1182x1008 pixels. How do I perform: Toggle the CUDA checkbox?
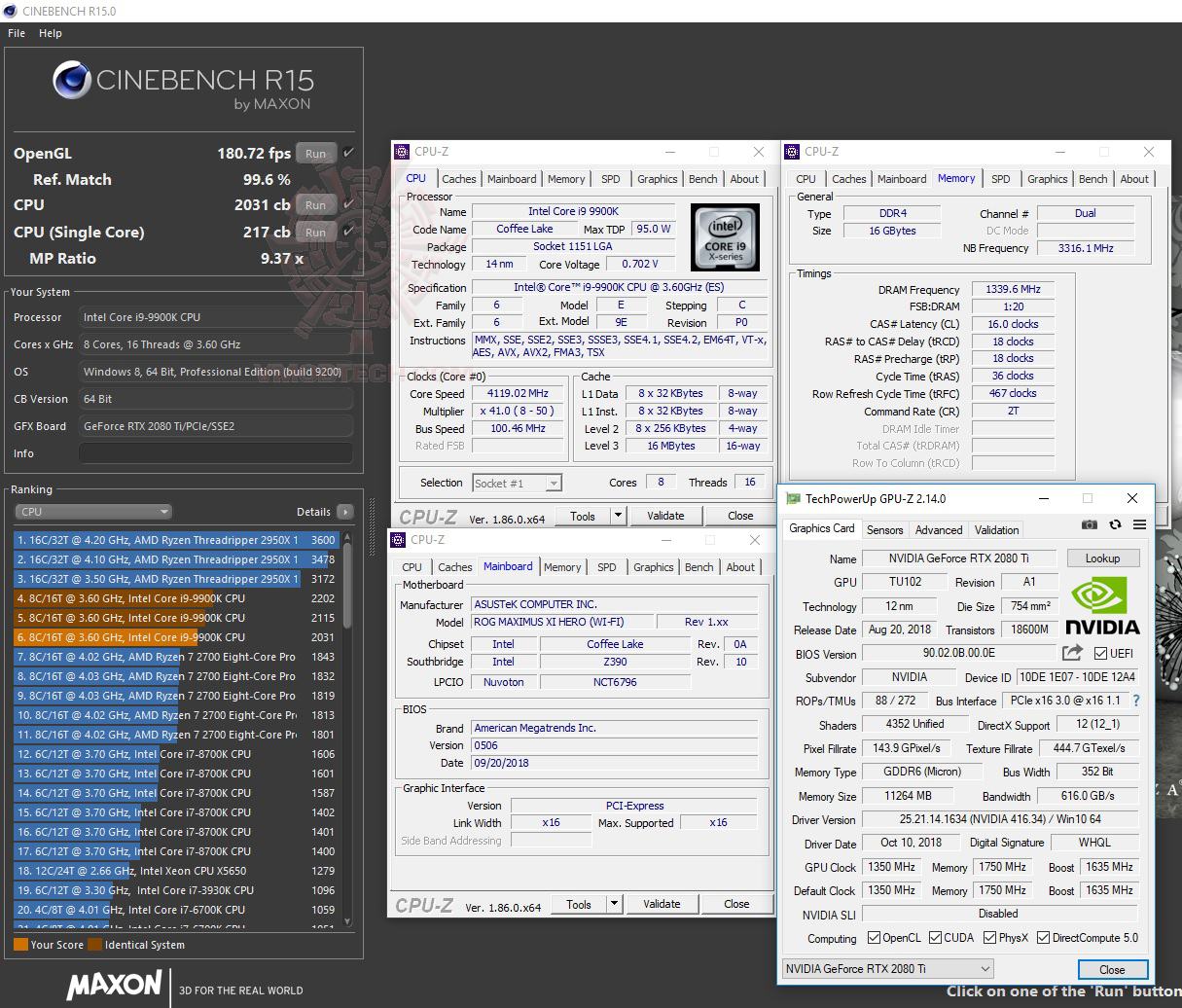click(935, 938)
